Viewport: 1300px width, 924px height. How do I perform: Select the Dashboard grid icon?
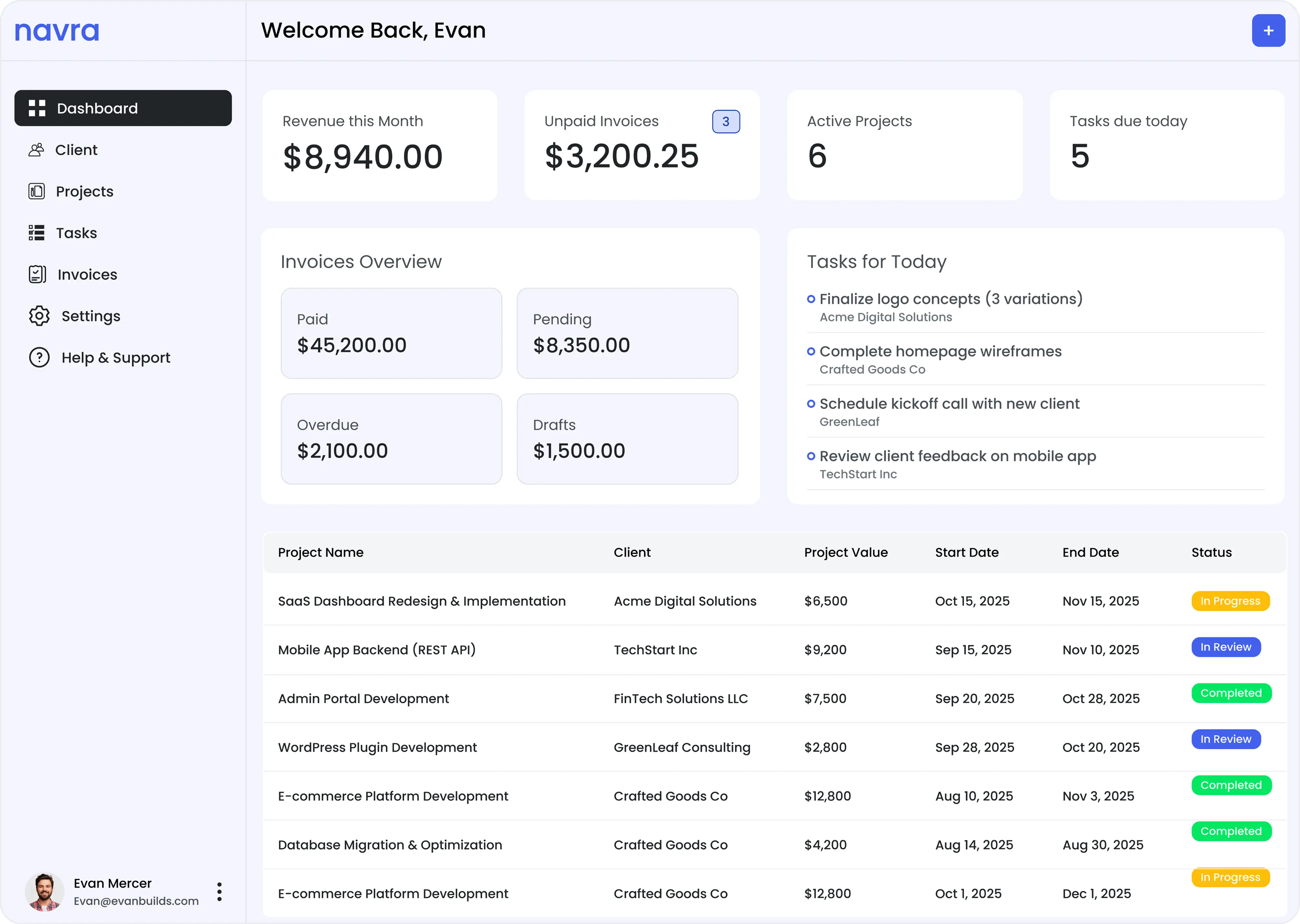37,108
